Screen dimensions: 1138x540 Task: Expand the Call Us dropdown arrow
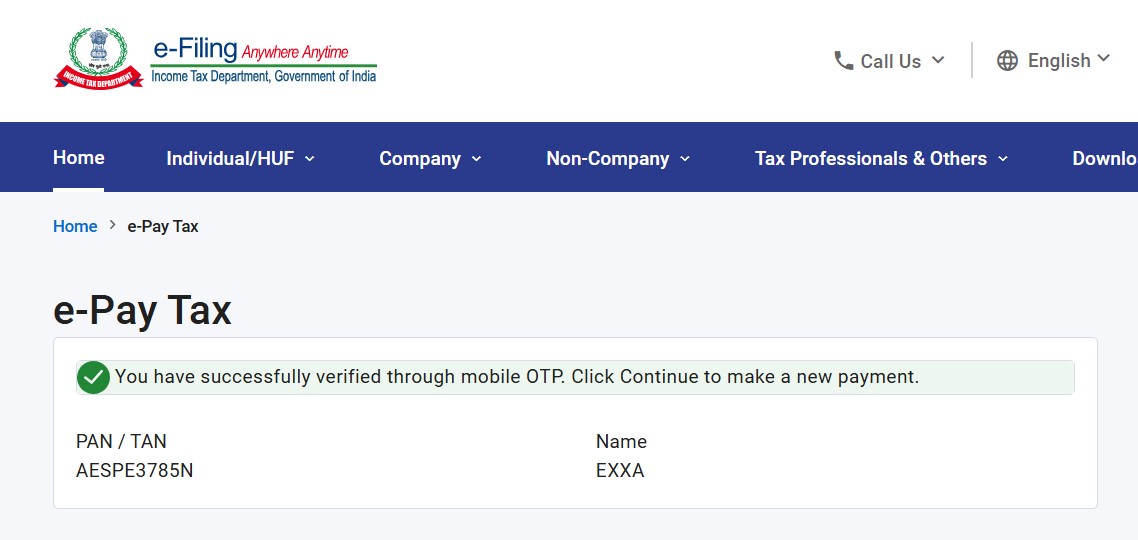[938, 60]
